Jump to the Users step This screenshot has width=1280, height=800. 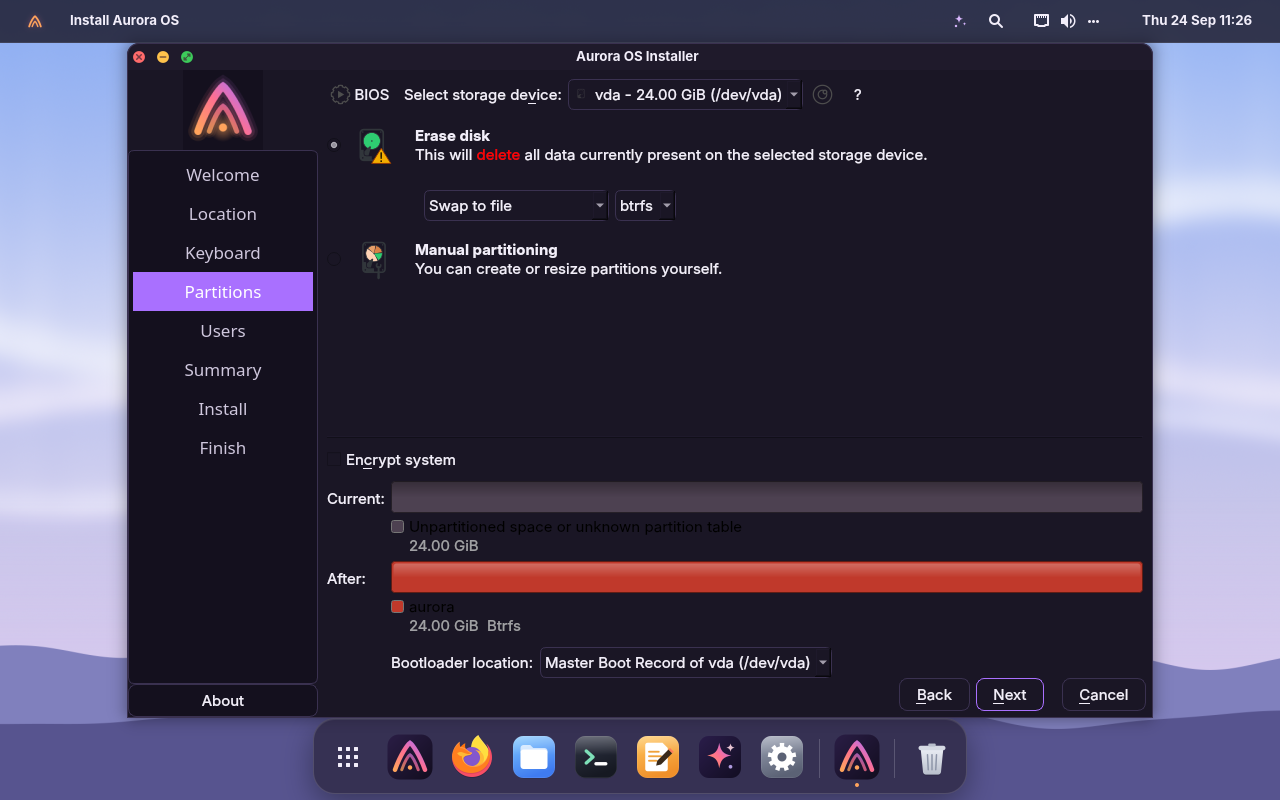(x=223, y=331)
